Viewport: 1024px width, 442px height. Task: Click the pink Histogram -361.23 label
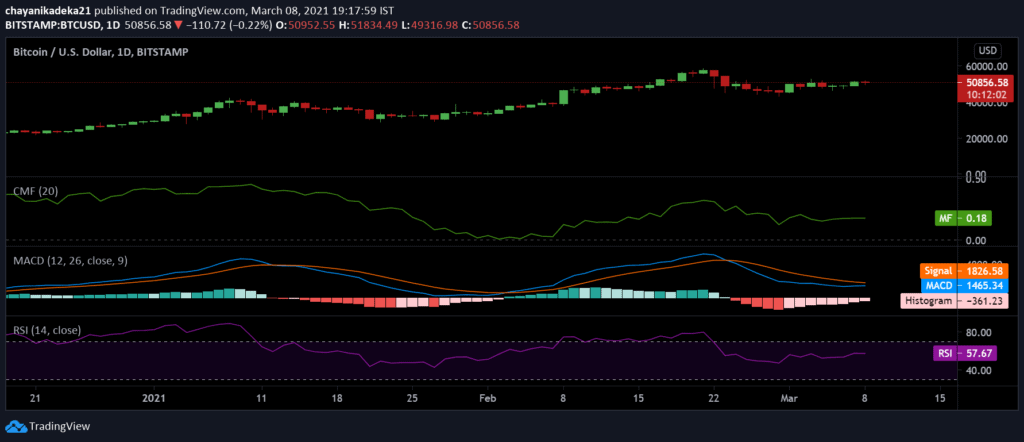point(955,301)
